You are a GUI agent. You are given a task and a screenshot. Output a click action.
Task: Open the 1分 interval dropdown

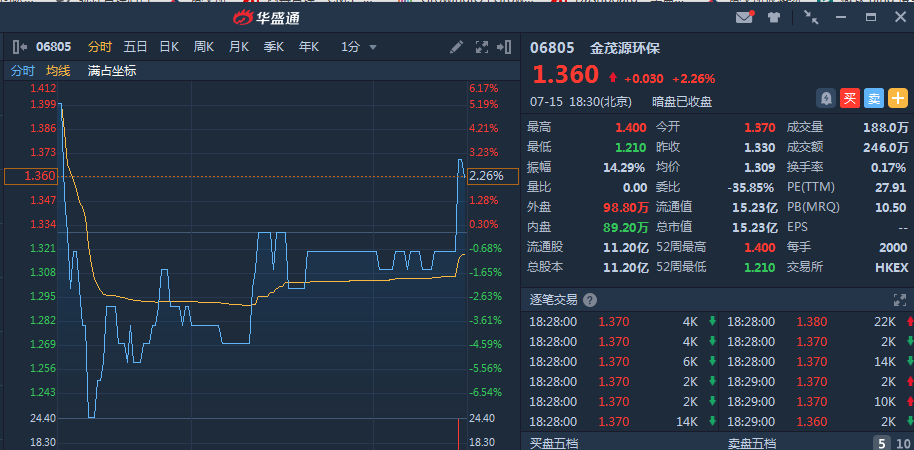point(358,47)
